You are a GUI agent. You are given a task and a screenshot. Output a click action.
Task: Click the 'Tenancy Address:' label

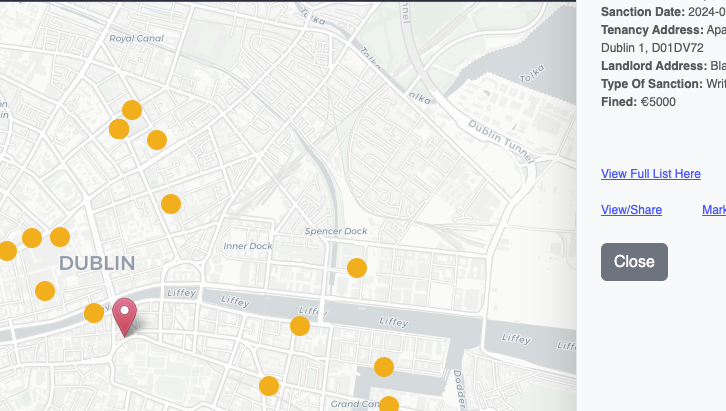click(652, 30)
